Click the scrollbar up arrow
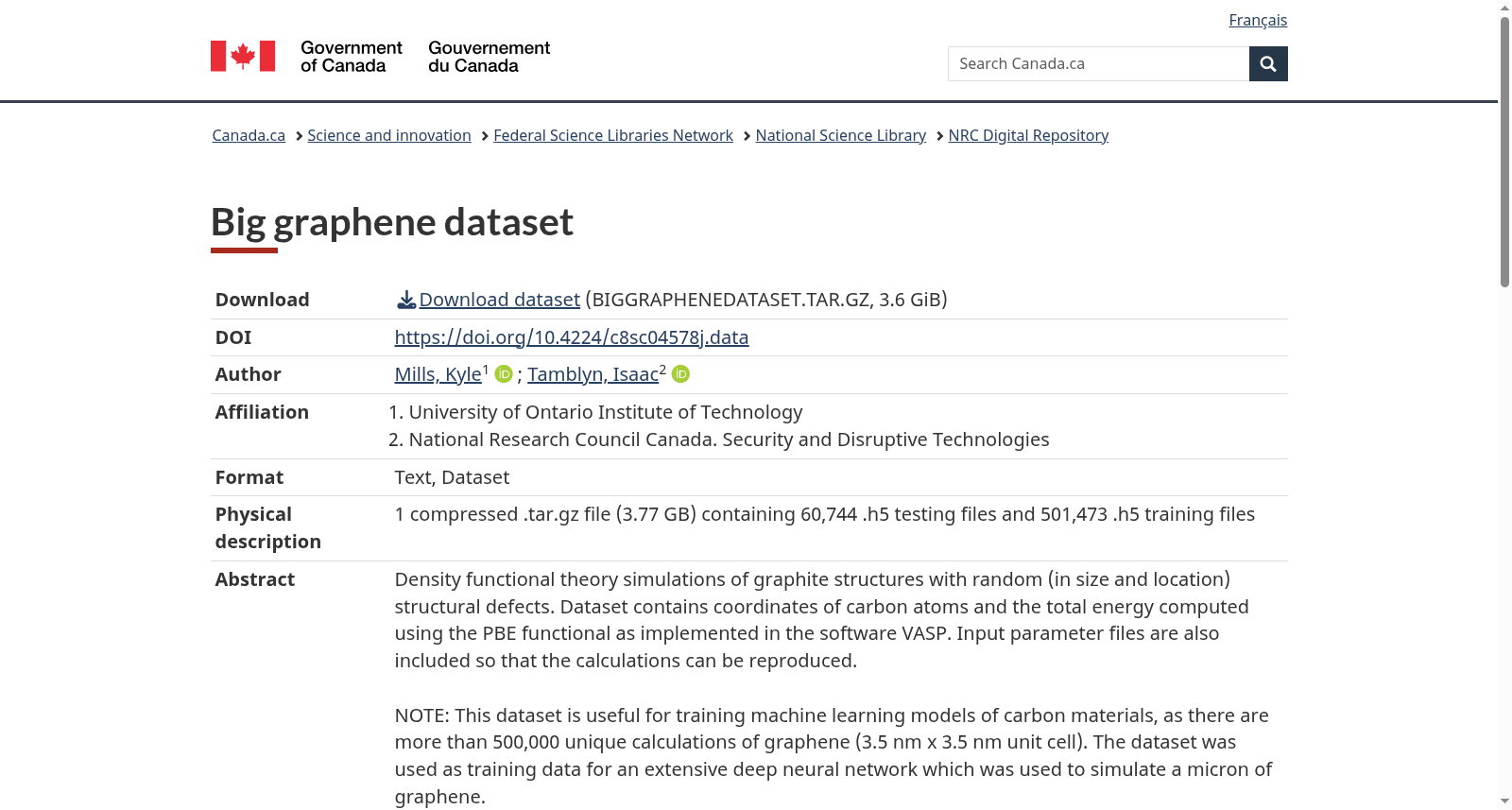The image size is (1512, 810). tap(1504, 7)
